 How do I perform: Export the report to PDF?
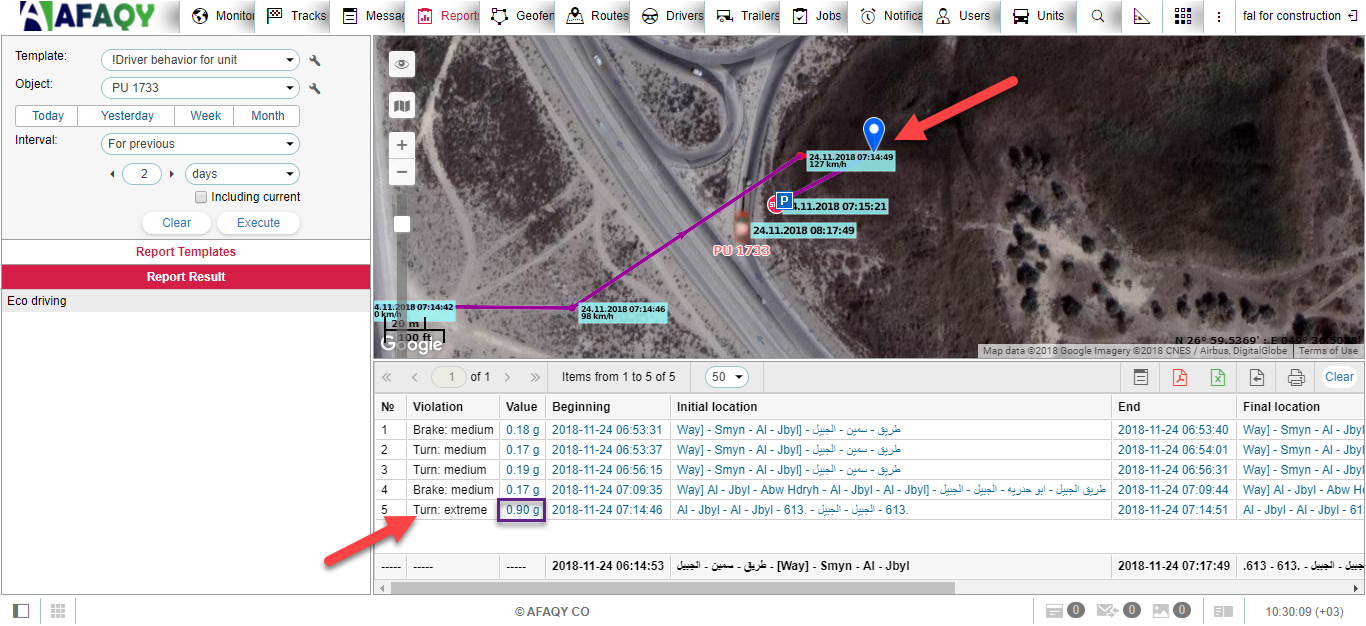(x=1179, y=377)
